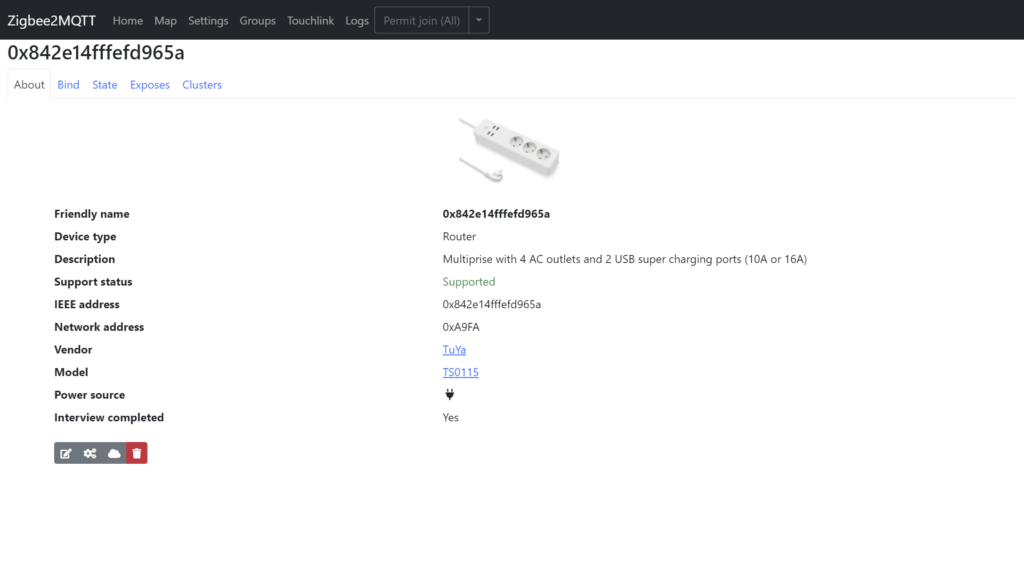Rename device using the edit icon

click(66, 453)
